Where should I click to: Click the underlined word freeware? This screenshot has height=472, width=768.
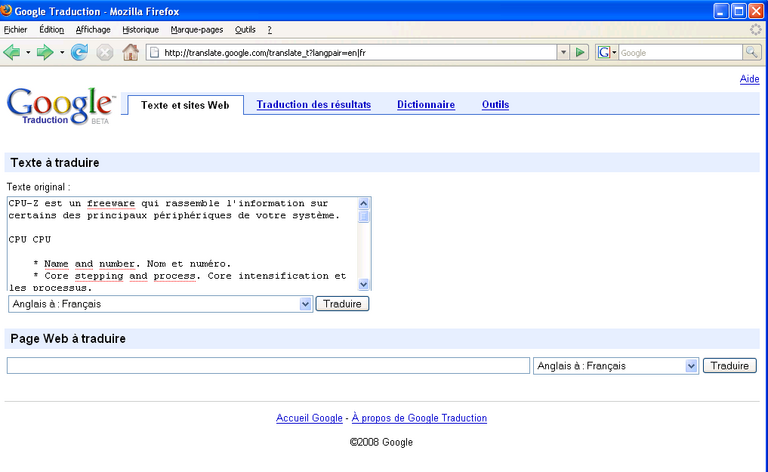pyautogui.click(x=111, y=203)
